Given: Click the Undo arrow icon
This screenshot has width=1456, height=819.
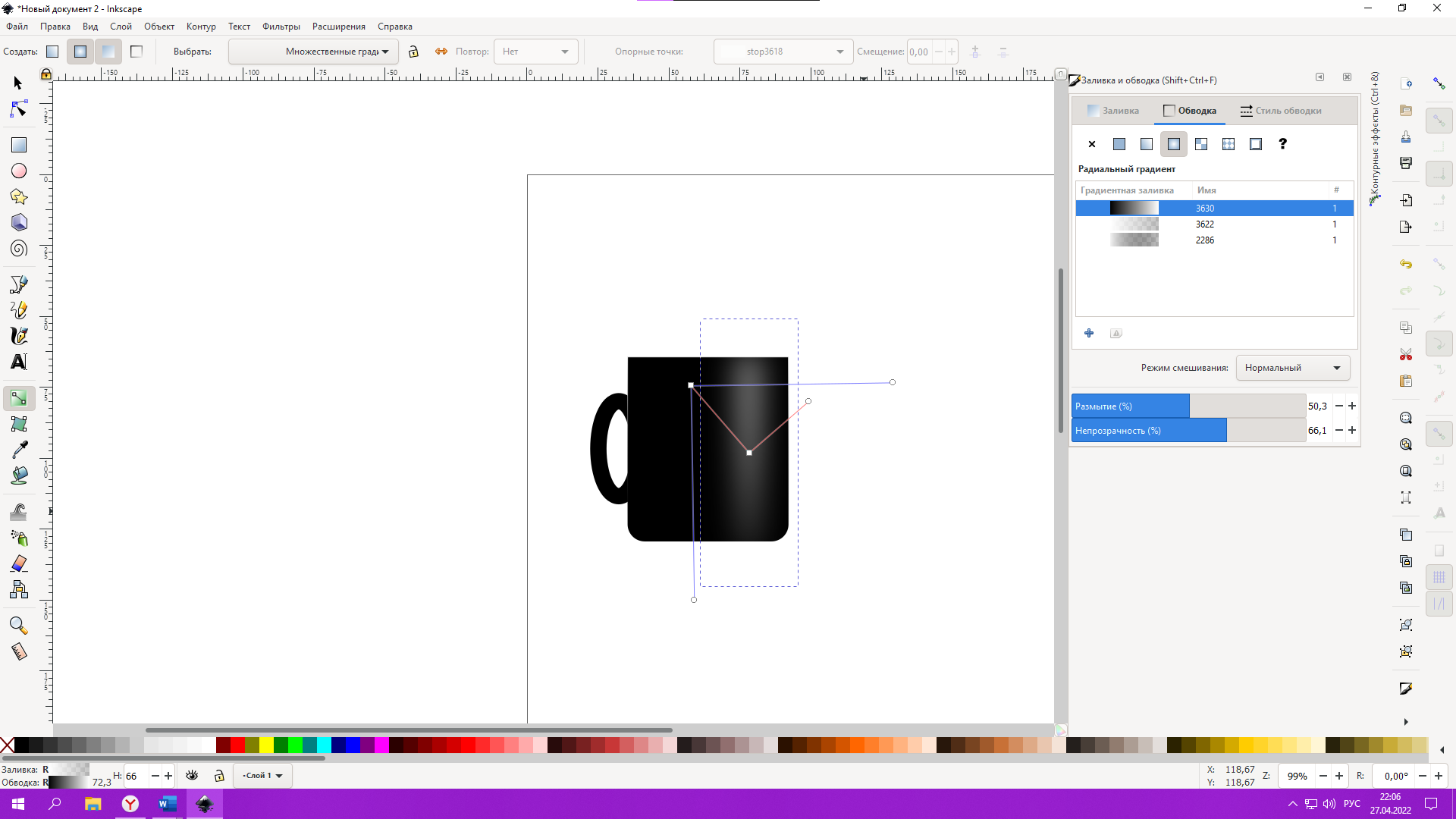Looking at the screenshot, I should coord(1406,264).
